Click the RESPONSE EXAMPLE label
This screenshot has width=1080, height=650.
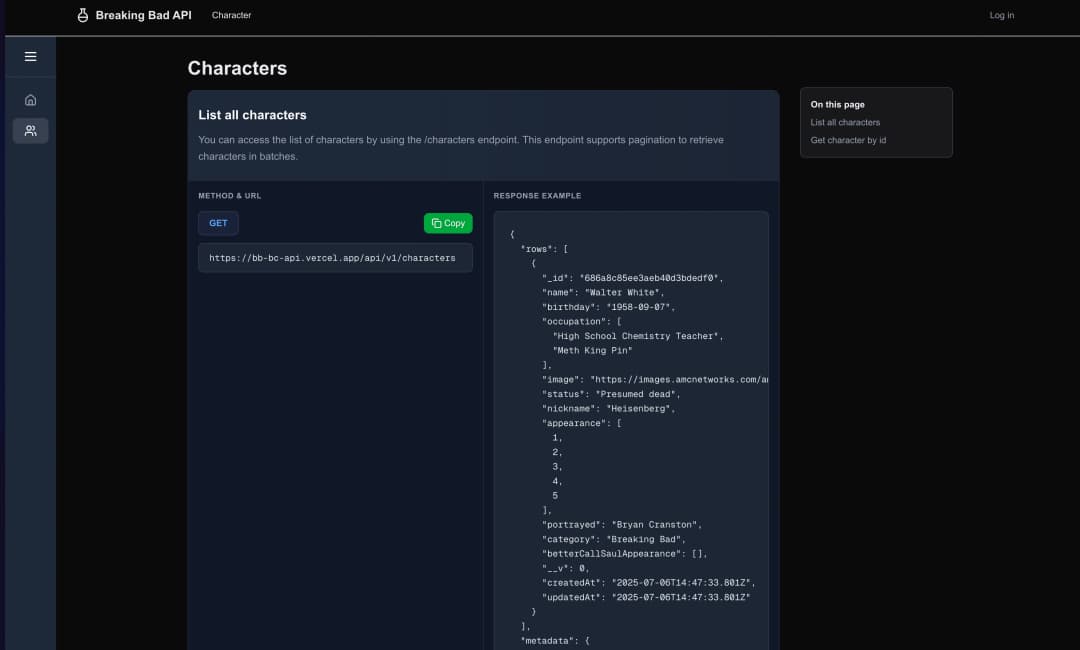coord(537,196)
